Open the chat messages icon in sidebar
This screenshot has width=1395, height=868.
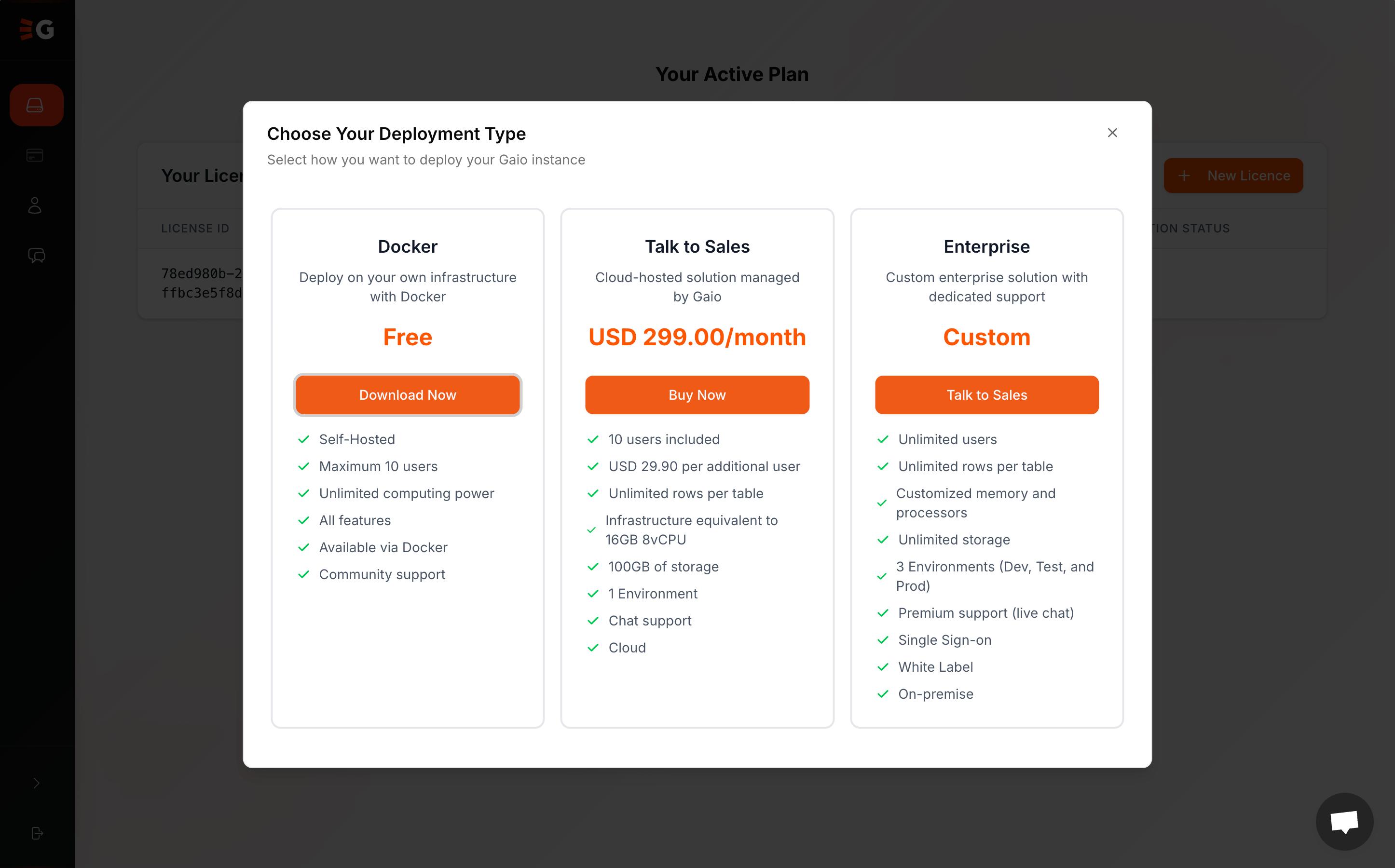tap(36, 256)
